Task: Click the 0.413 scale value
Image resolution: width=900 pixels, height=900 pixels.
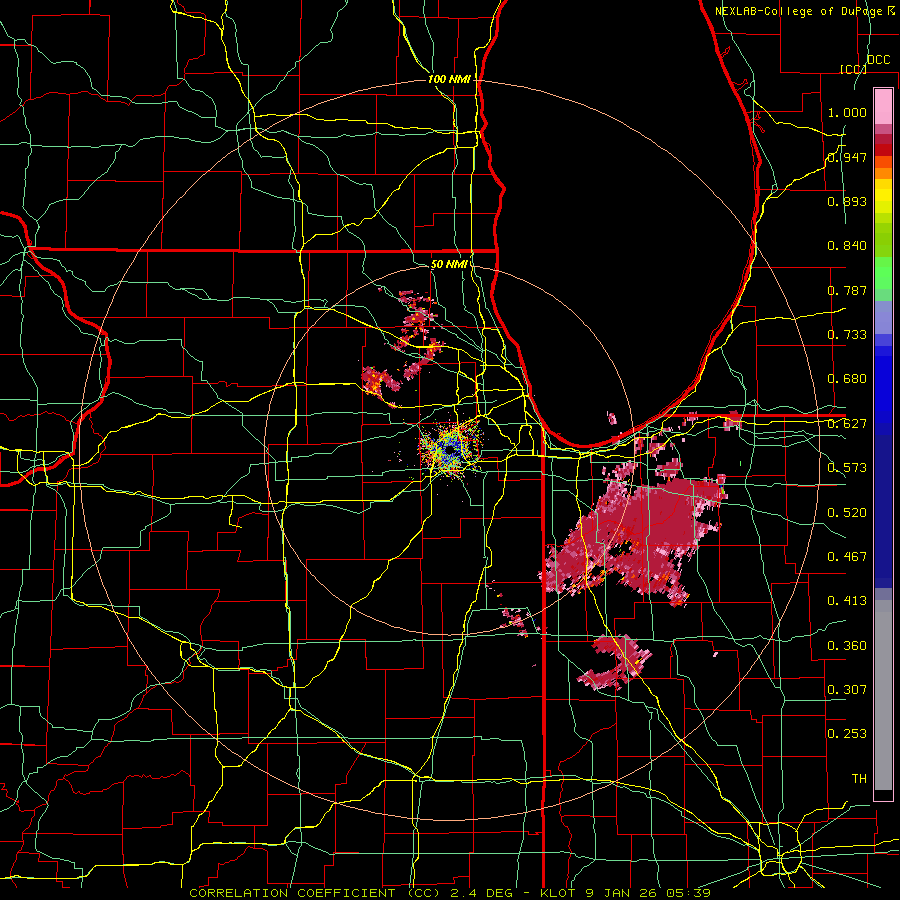Action: coord(847,601)
